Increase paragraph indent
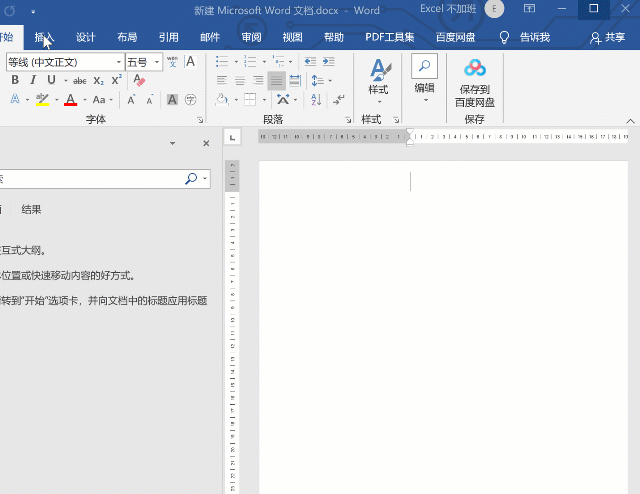 pyautogui.click(x=329, y=62)
